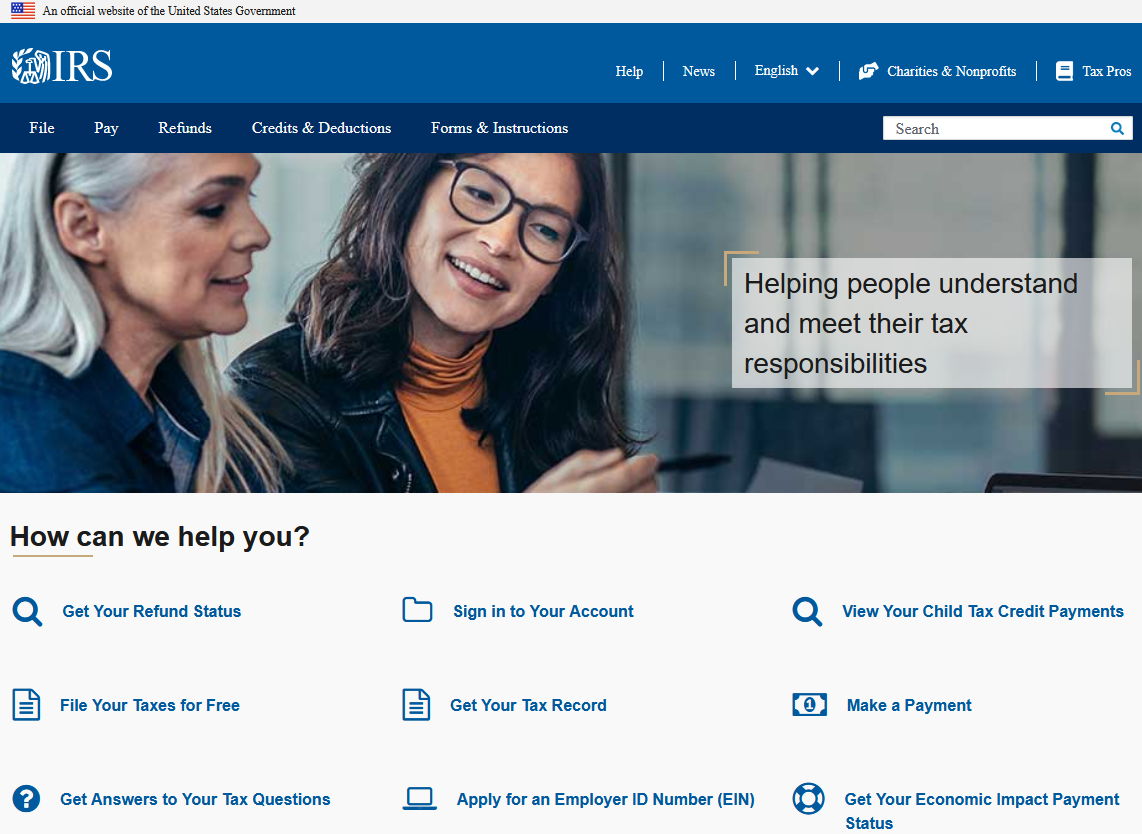
Task: Open the Refunds navigation menu
Action: click(x=185, y=128)
